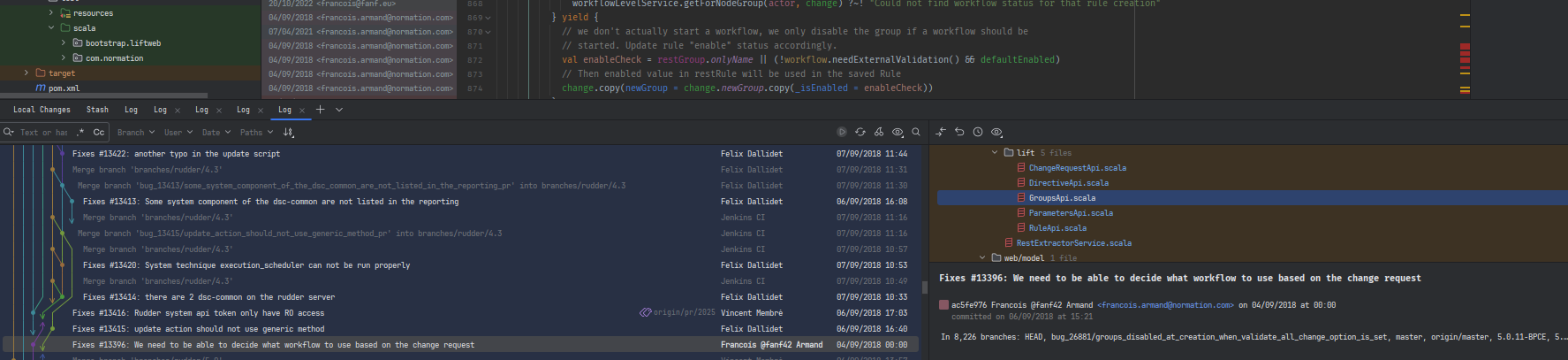The width and height of the screenshot is (1568, 360).
Task: Expand the com.normation package
Action: 64,57
